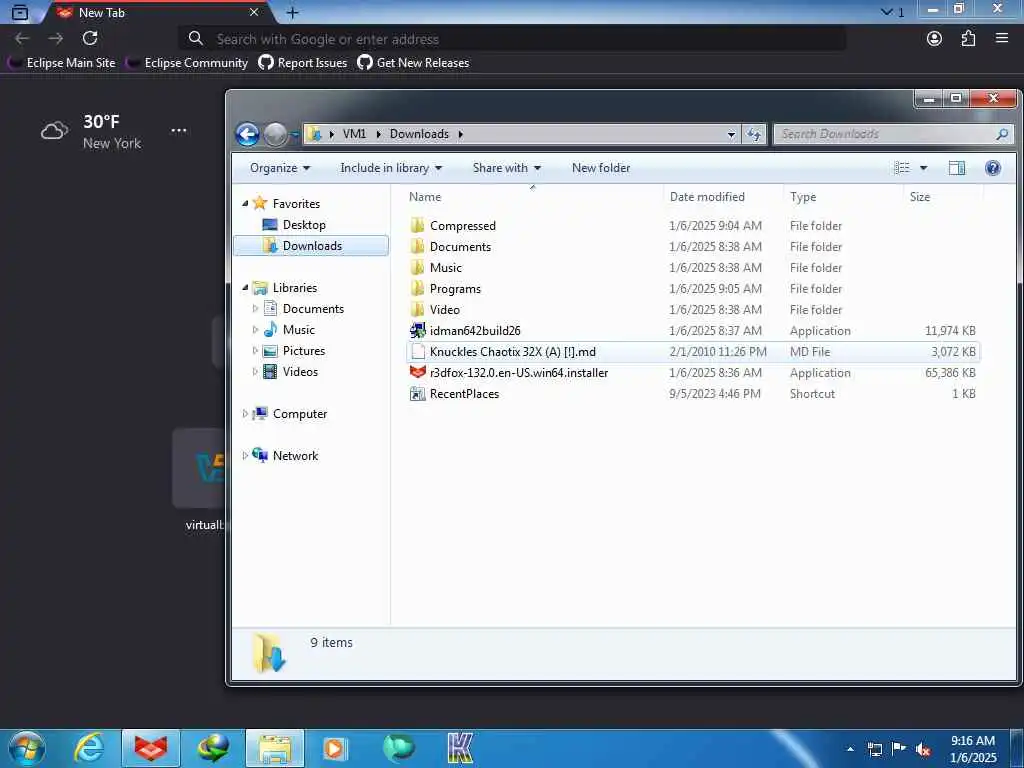Click the browser address search field
Image resolution: width=1024 pixels, height=768 pixels.
click(513, 39)
